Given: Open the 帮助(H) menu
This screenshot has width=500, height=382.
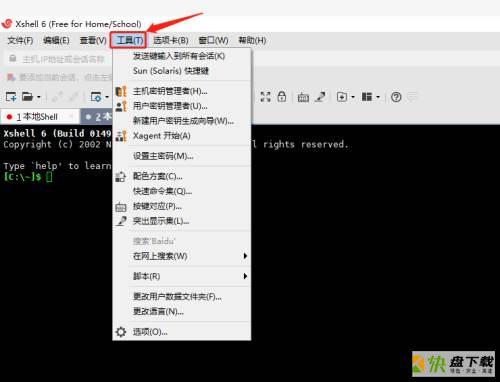Looking at the screenshot, I should [x=252, y=40].
